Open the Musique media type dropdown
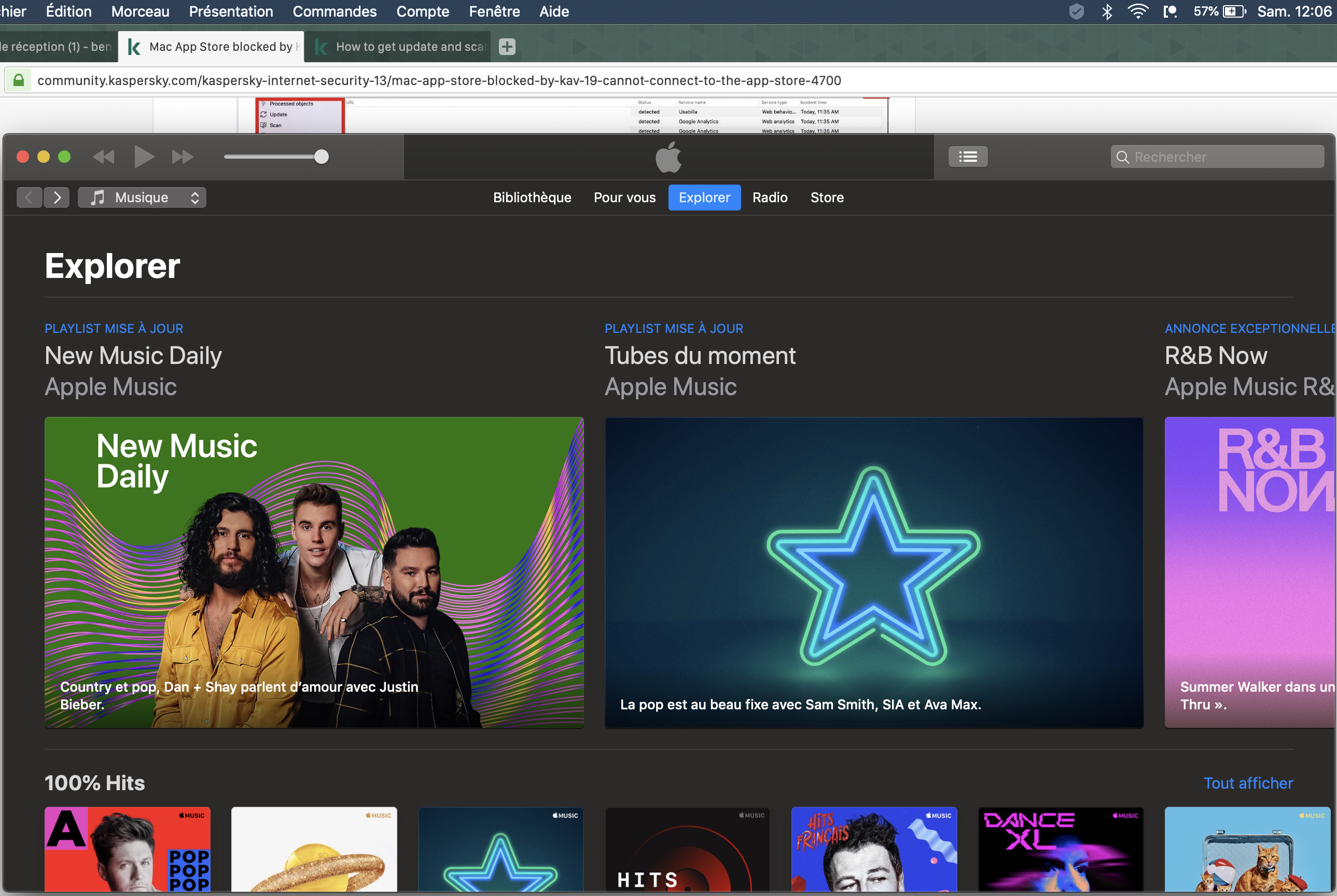 (x=142, y=198)
